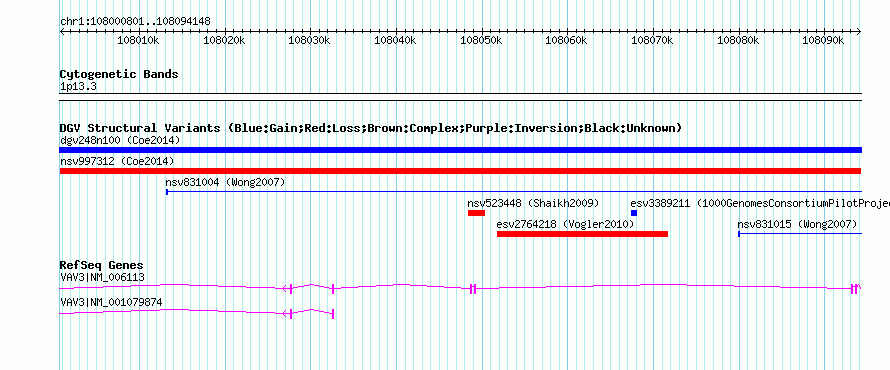Click the 108050k ruler tick label
890x370 pixels.
pyautogui.click(x=481, y=40)
